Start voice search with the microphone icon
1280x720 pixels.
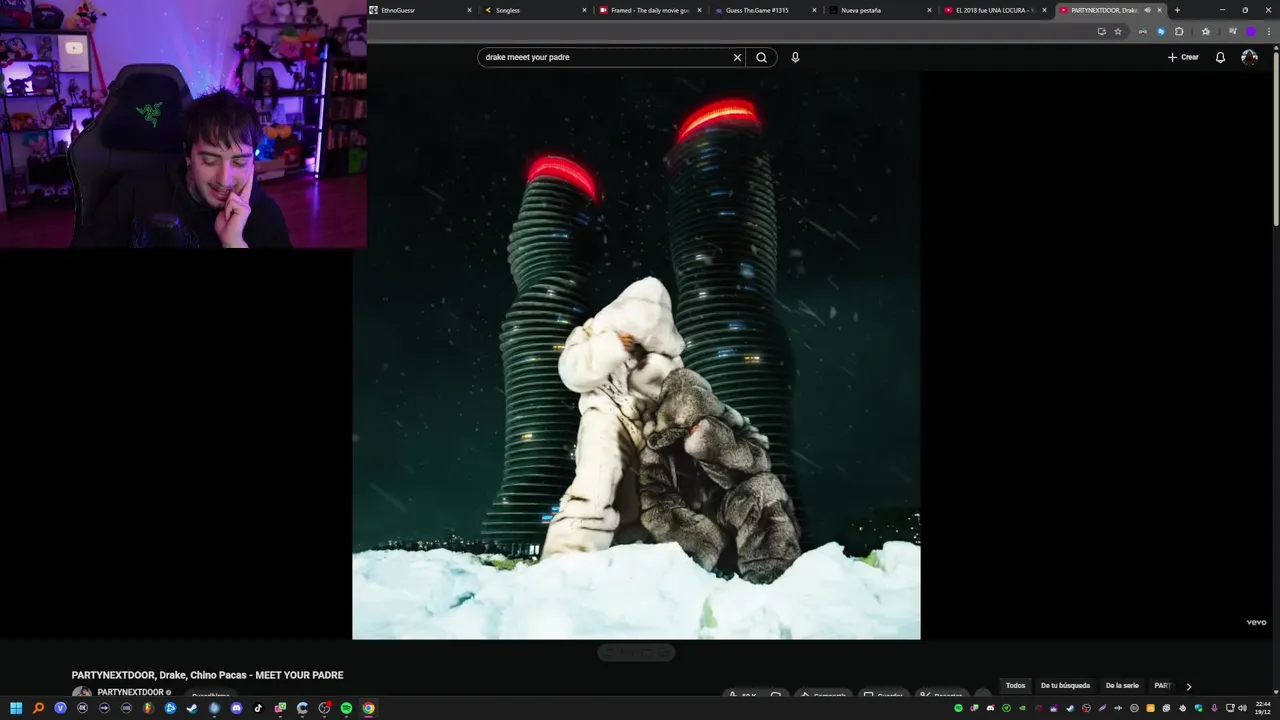(x=795, y=57)
